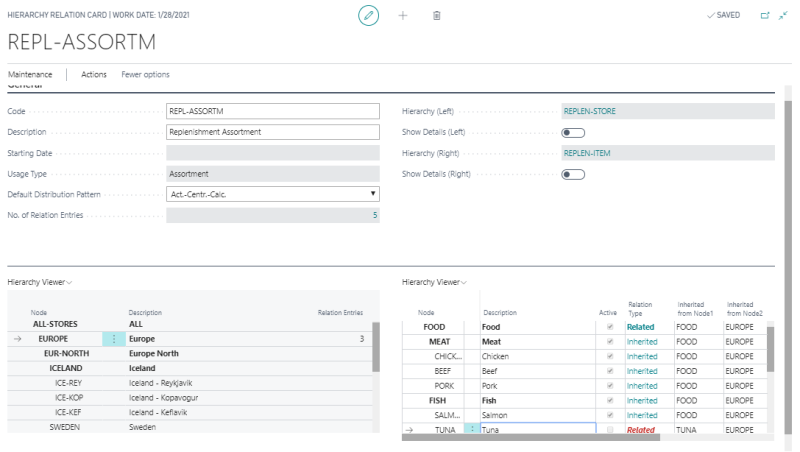This screenshot has width=800, height=452.
Task: Click left viewer Relation Entries column header
Action: click(340, 313)
